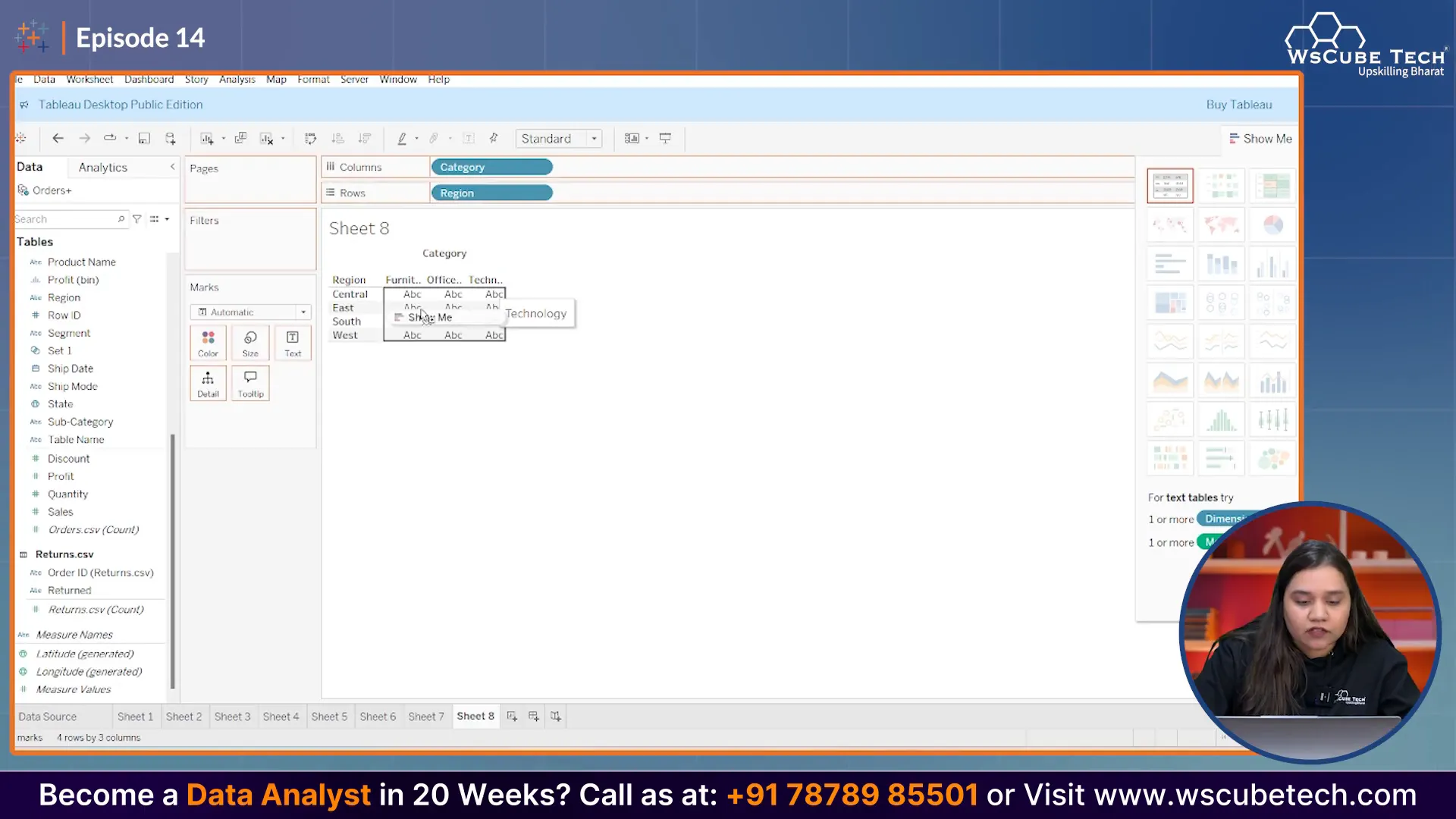Click the Redo forward arrow in toolbar
This screenshot has width=1456, height=819.
[84, 138]
